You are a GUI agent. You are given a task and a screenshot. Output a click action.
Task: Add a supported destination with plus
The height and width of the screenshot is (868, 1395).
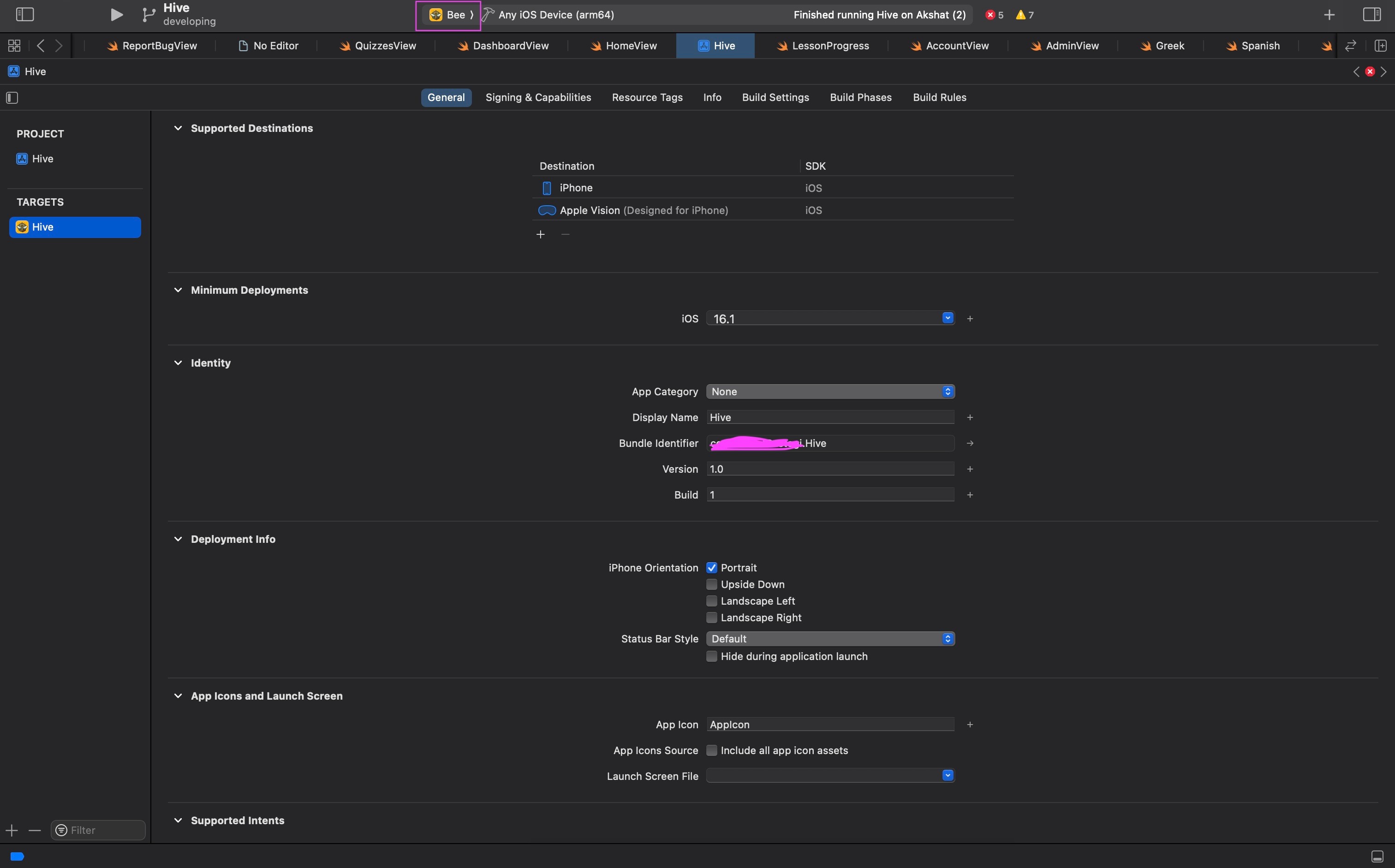[540, 234]
